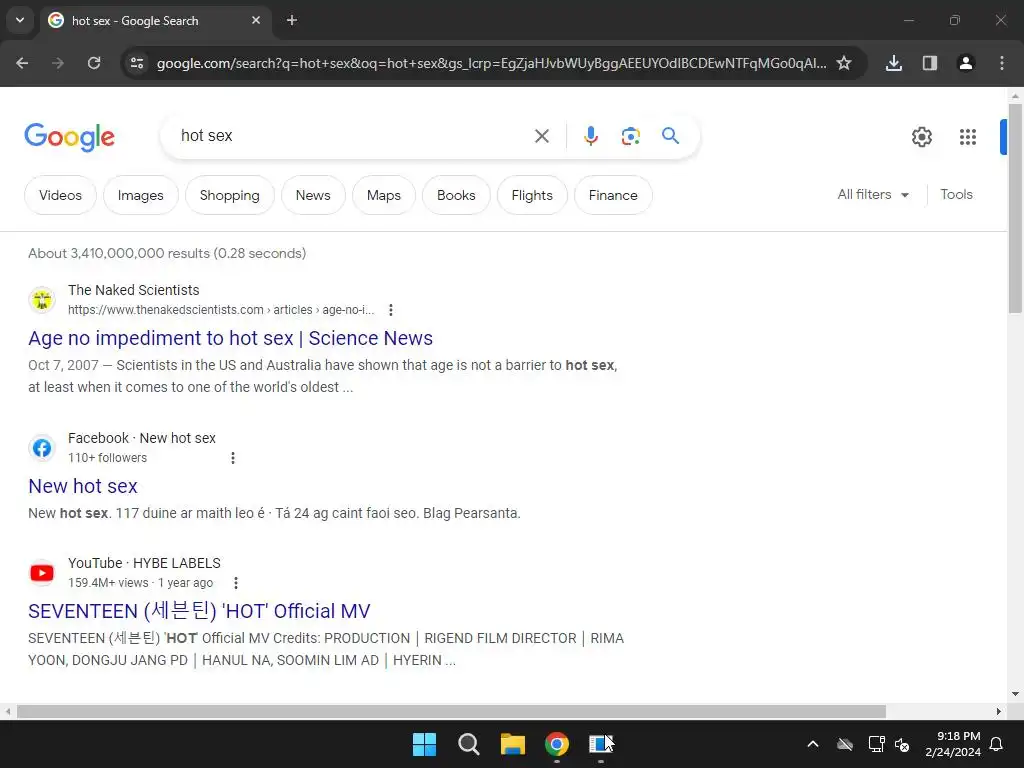Viewport: 1024px width, 768px height.
Task: Switch to the Maps filter
Action: click(x=383, y=195)
